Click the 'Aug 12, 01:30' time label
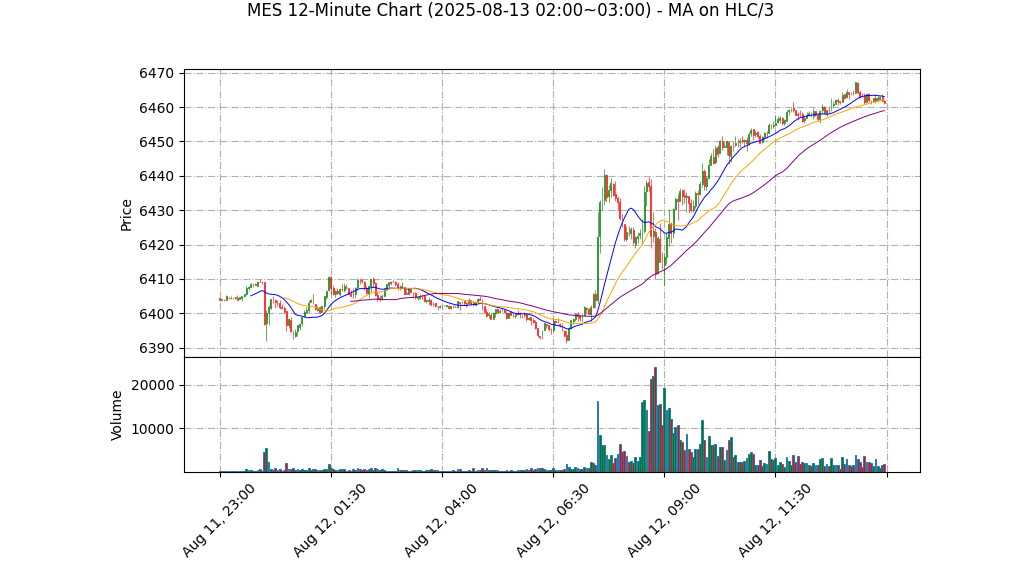The height and width of the screenshot is (575, 1022). pos(329,520)
